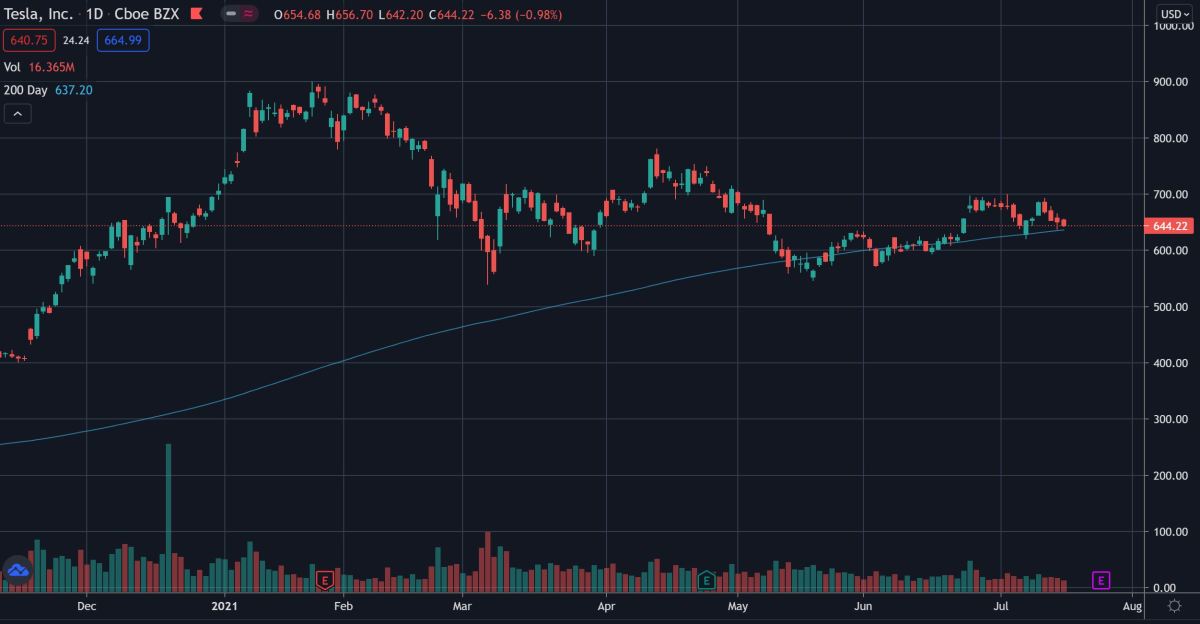The width and height of the screenshot is (1200, 624).
Task: Click the Jul label on time axis
Action: pyautogui.click(x=1001, y=606)
